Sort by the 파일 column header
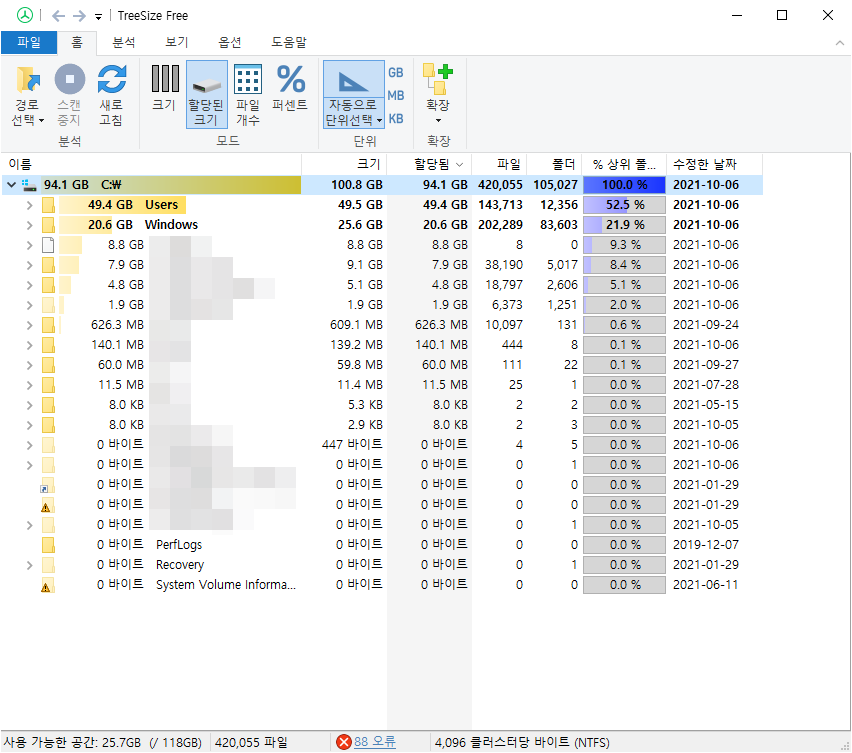This screenshot has height=753, width=852. pyautogui.click(x=499, y=164)
